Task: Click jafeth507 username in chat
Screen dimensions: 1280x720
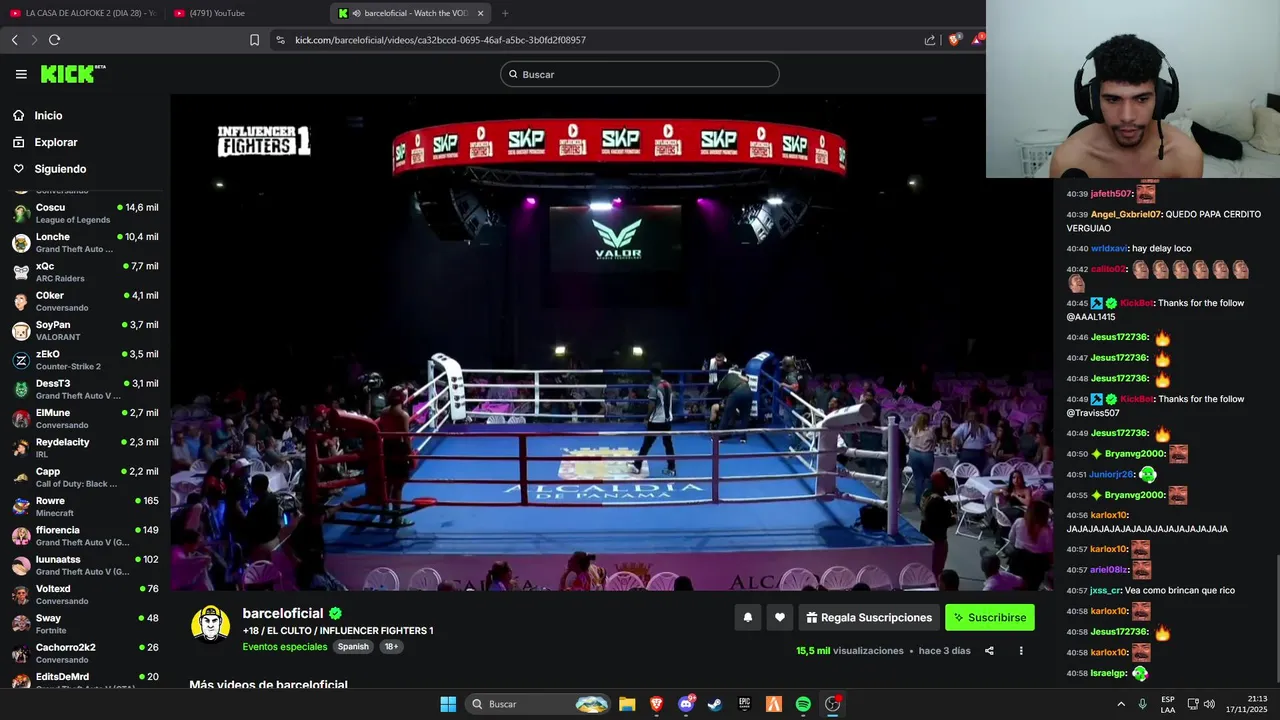Action: click(x=1111, y=194)
